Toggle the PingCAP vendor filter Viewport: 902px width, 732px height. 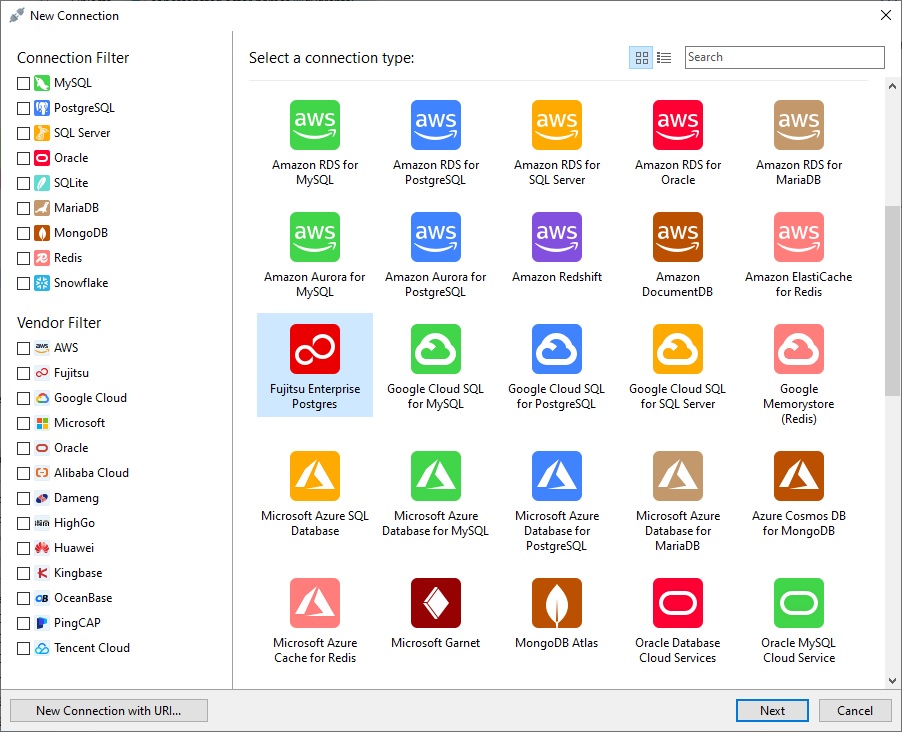24,624
